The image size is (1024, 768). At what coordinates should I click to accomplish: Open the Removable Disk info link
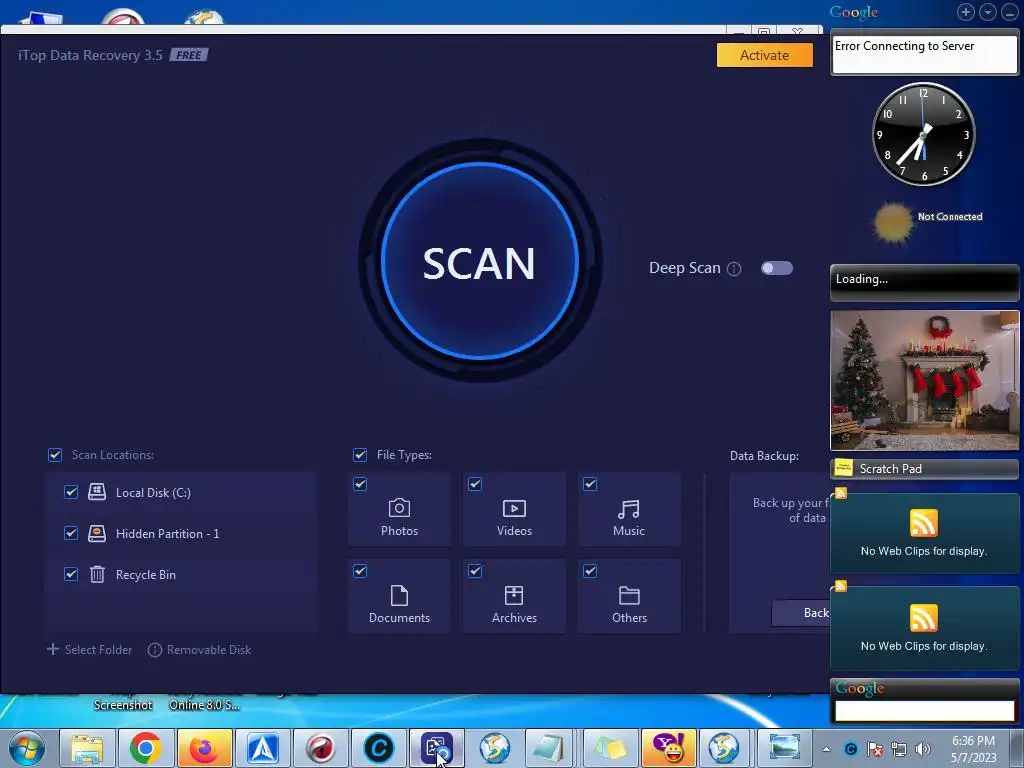(x=199, y=650)
